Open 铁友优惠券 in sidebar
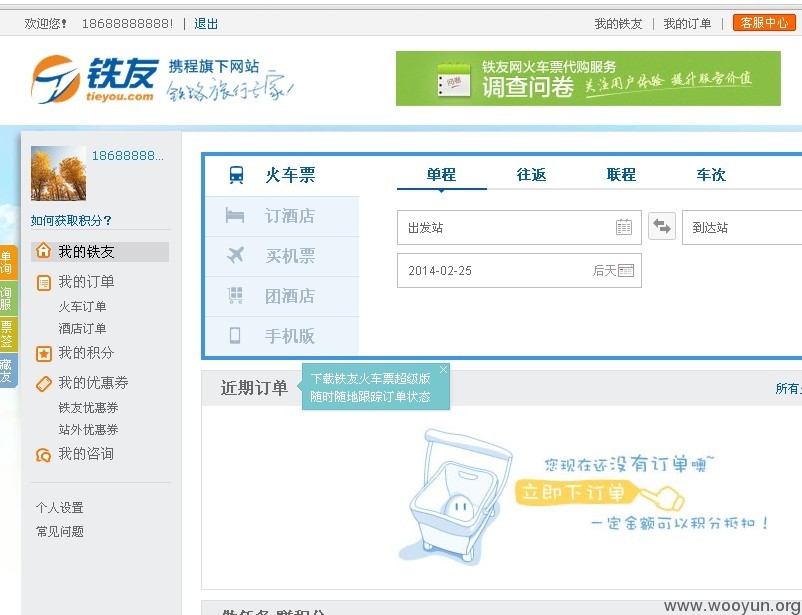The image size is (802, 615). [x=88, y=408]
